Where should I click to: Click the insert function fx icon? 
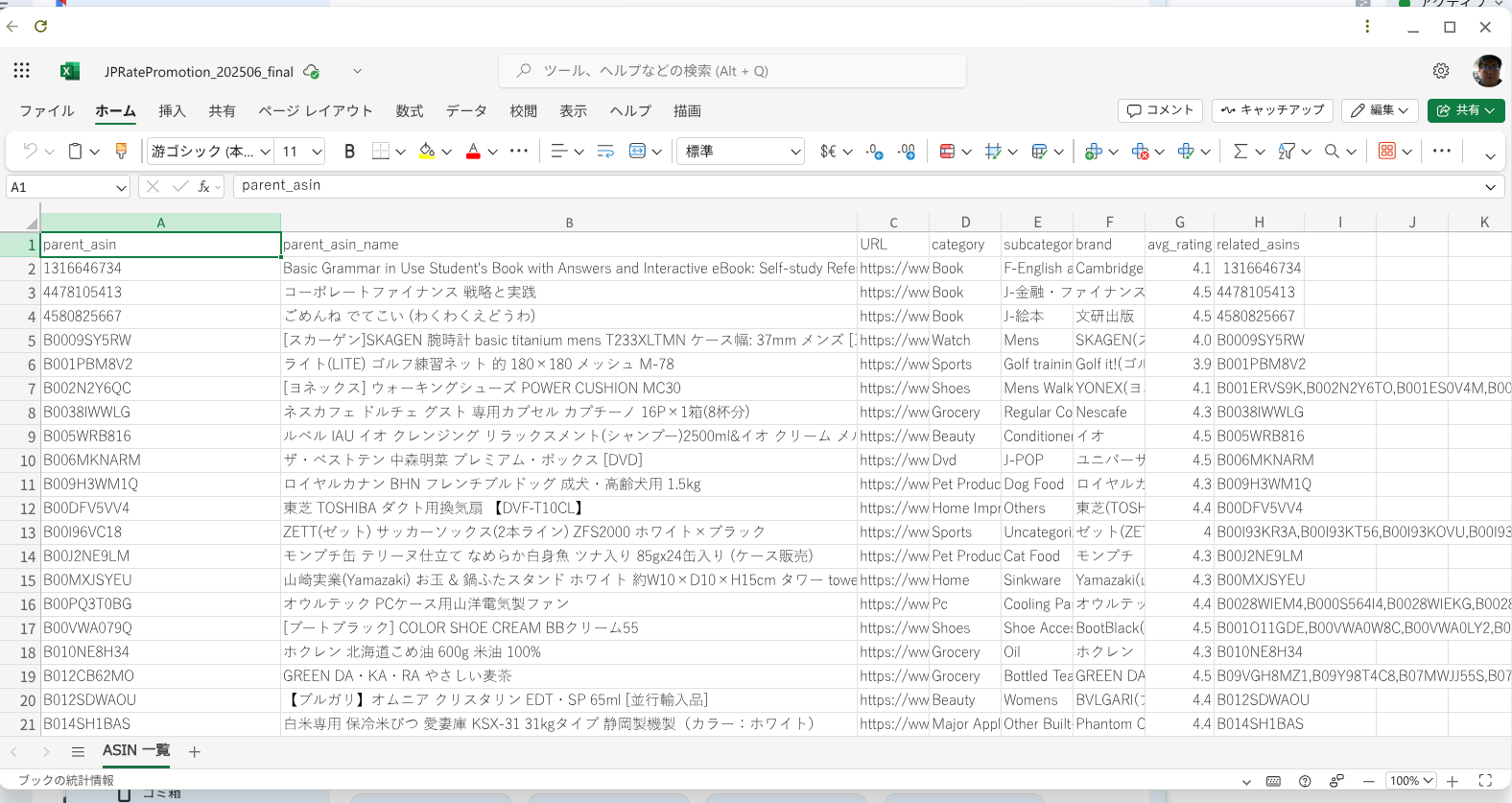click(203, 186)
